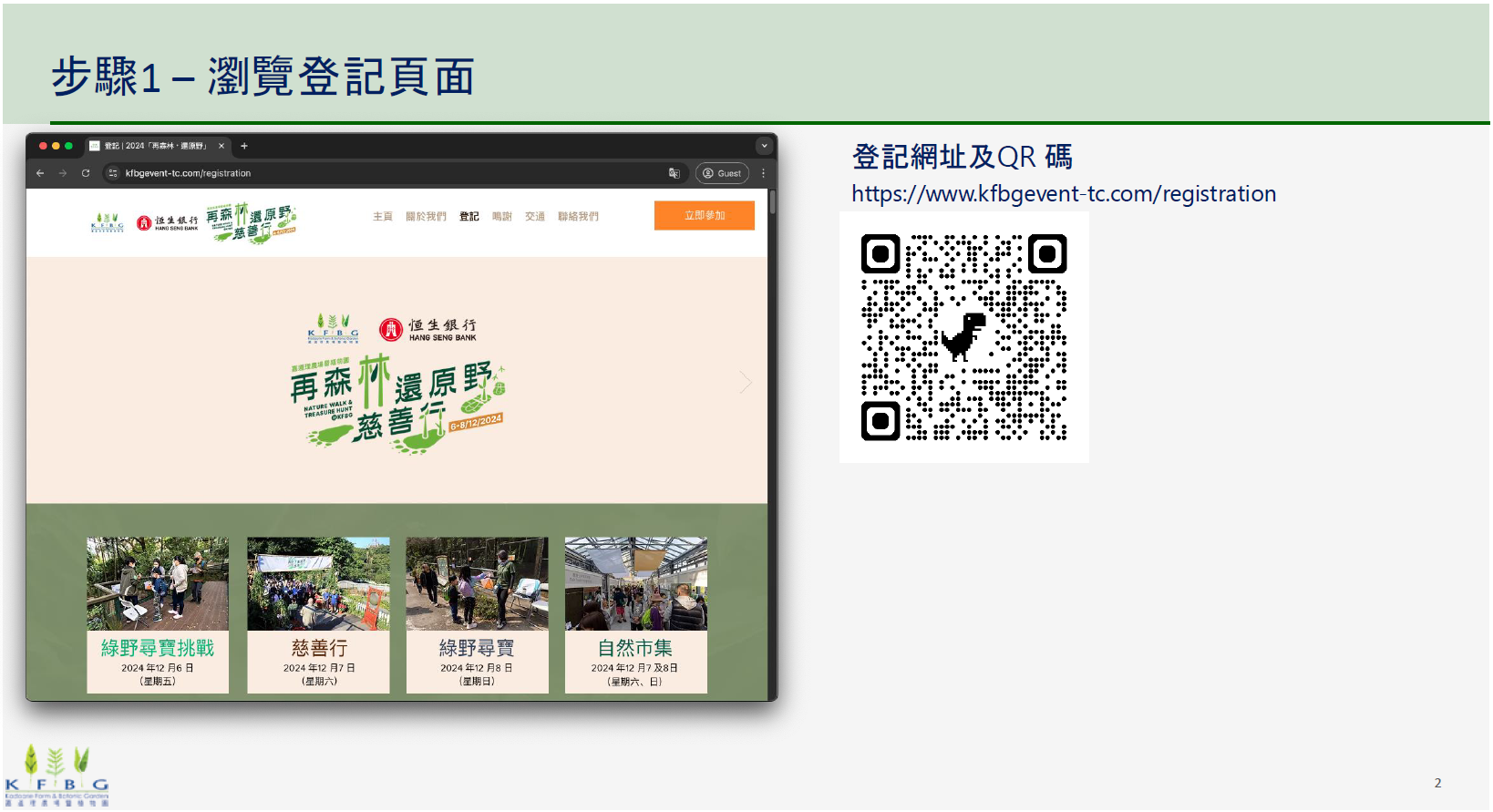Open the 自然市集 card photo
Image resolution: width=1493 pixels, height=812 pixels.
coord(636,584)
